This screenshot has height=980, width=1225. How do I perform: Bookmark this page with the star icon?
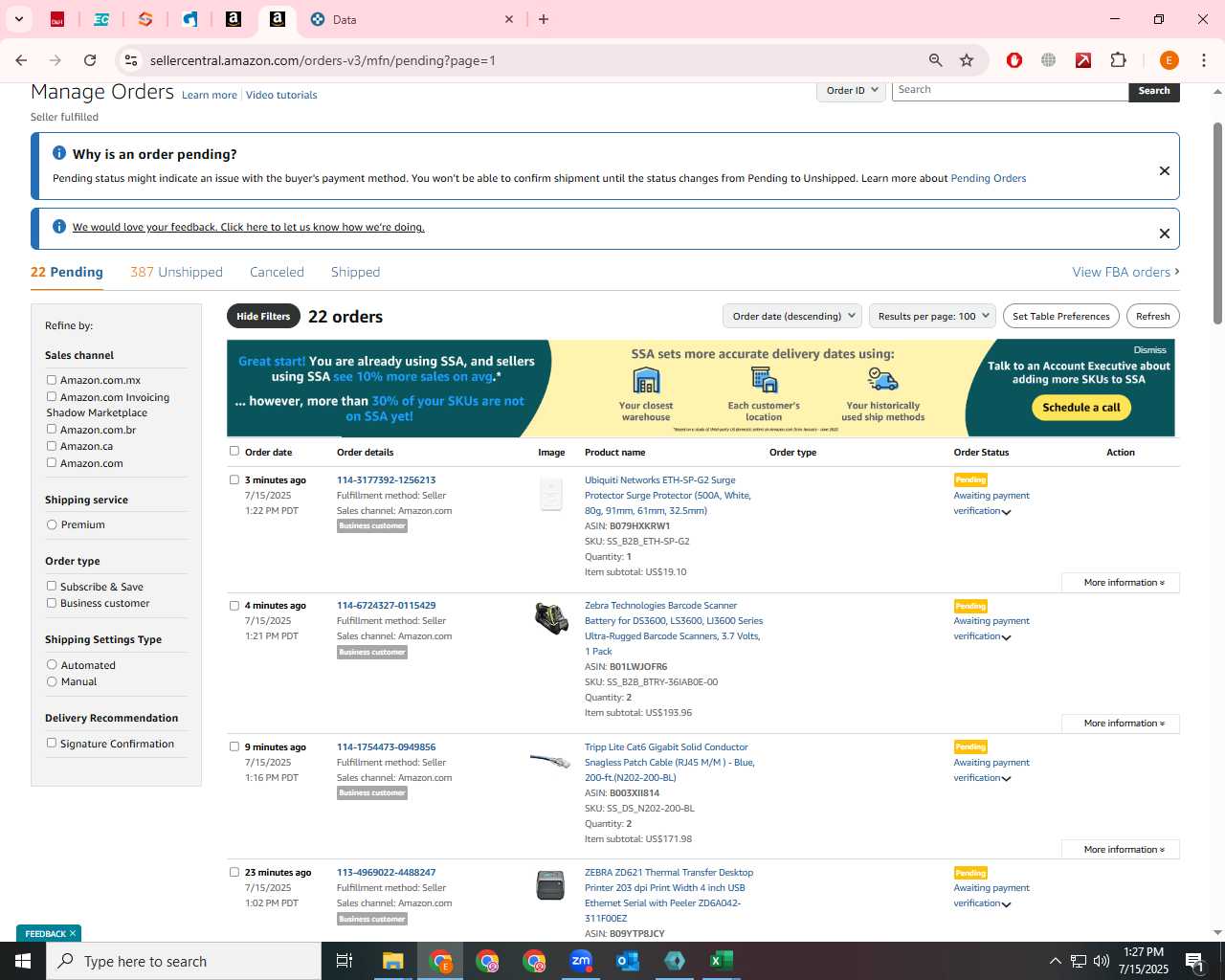point(967,60)
